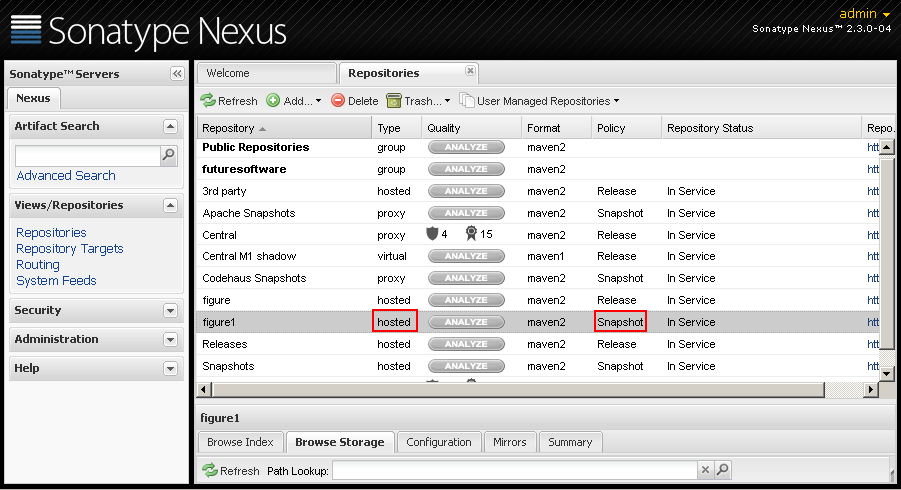Click the artifact search magnifier icon
This screenshot has height=490, width=901.
pyautogui.click(x=168, y=155)
